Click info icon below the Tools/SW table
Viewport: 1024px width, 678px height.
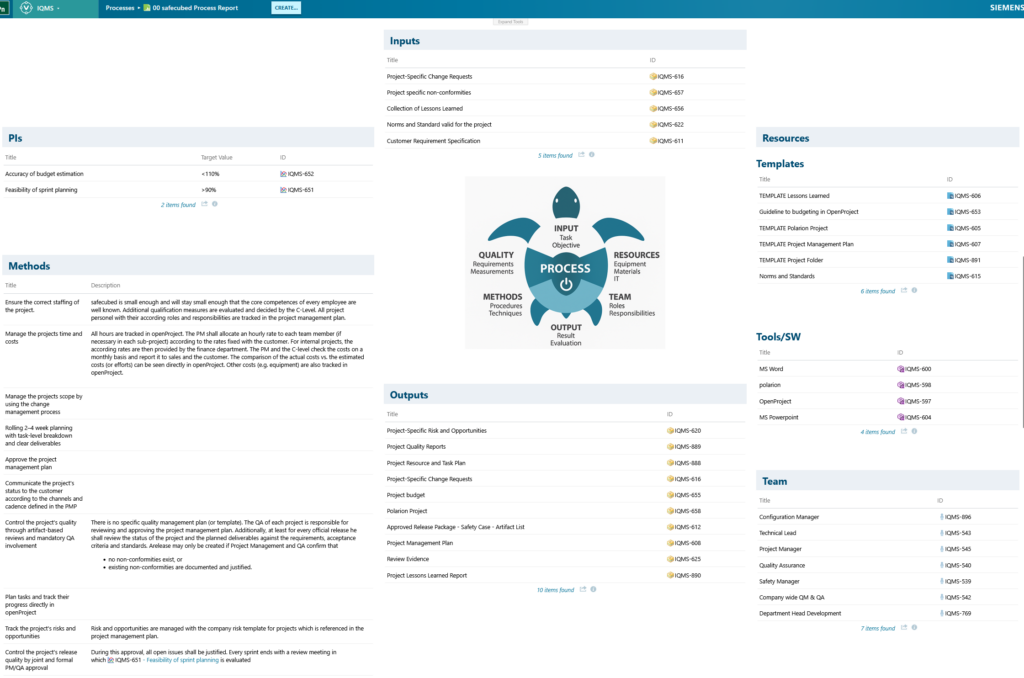[914, 432]
